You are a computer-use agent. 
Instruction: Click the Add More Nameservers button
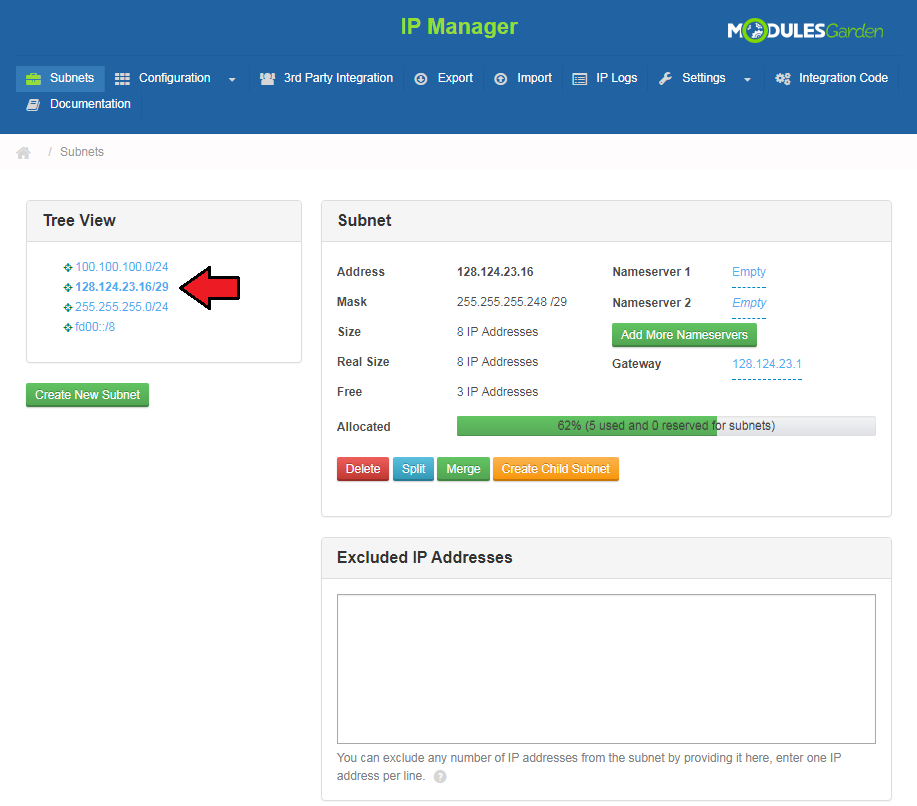(684, 335)
